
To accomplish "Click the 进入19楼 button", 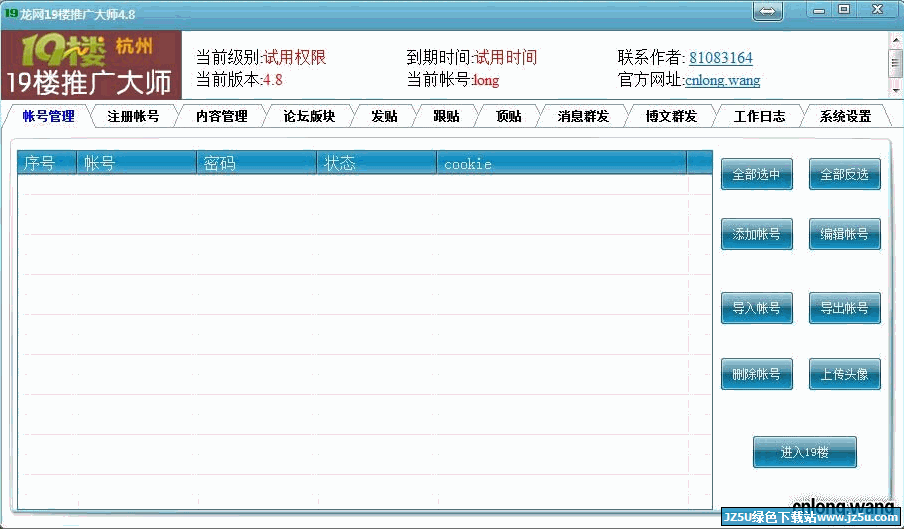I will pyautogui.click(x=804, y=452).
